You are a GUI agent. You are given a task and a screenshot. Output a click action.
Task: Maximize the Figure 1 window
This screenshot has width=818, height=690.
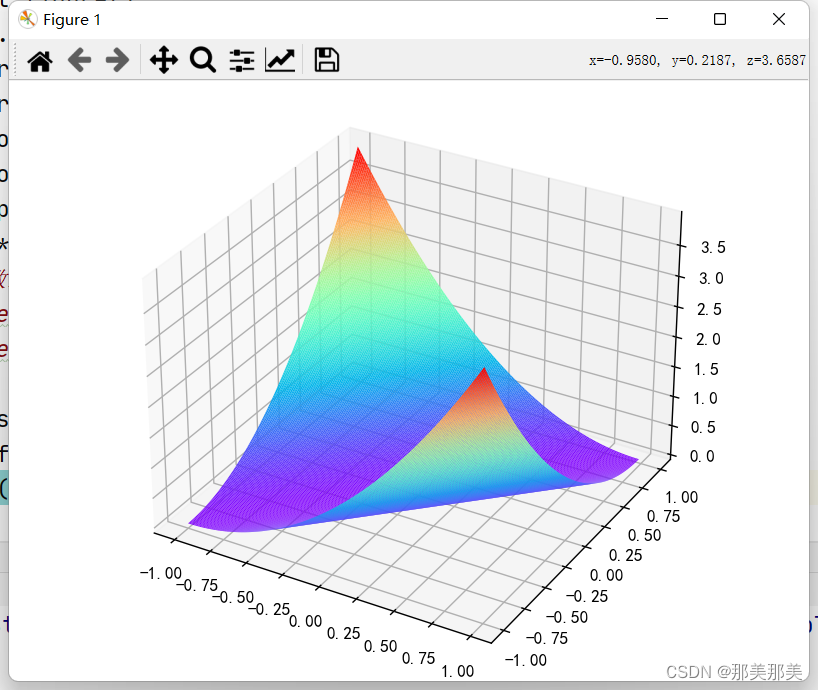pyautogui.click(x=720, y=19)
